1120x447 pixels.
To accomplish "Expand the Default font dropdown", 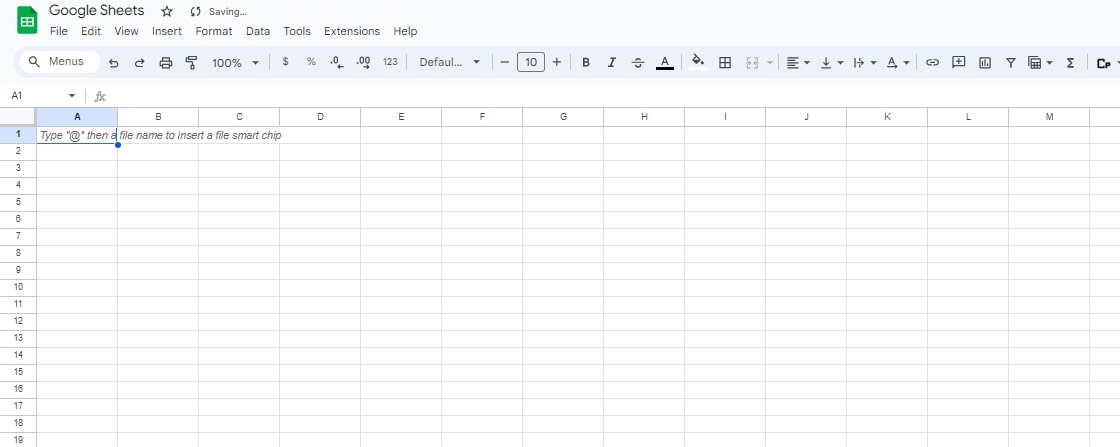I will [449, 62].
